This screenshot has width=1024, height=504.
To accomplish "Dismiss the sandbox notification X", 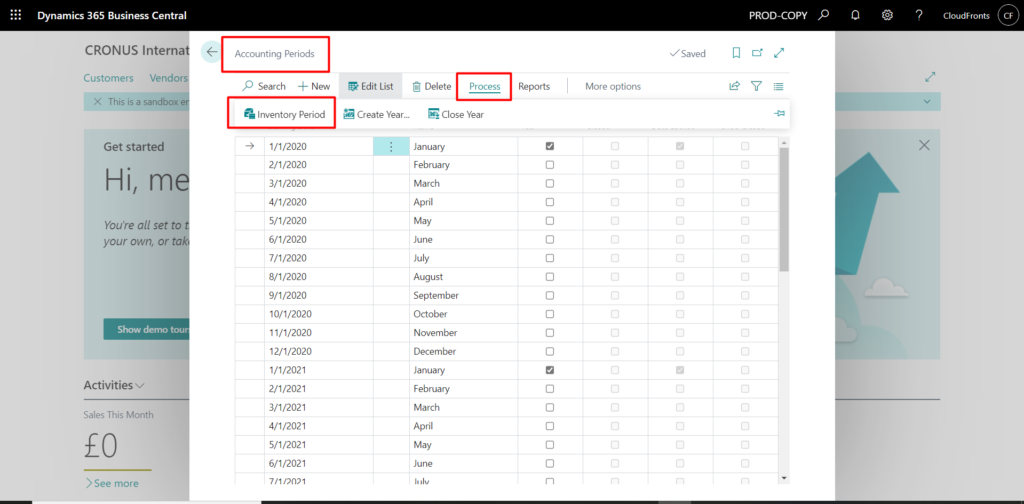I will [97, 101].
